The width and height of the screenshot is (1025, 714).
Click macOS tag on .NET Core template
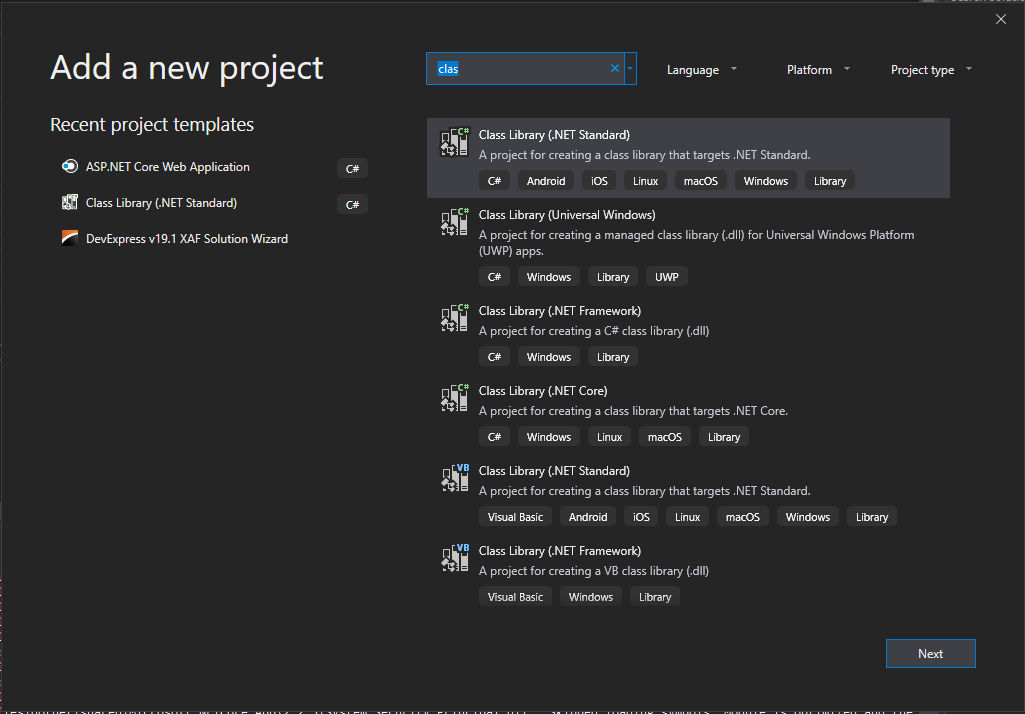coord(665,437)
